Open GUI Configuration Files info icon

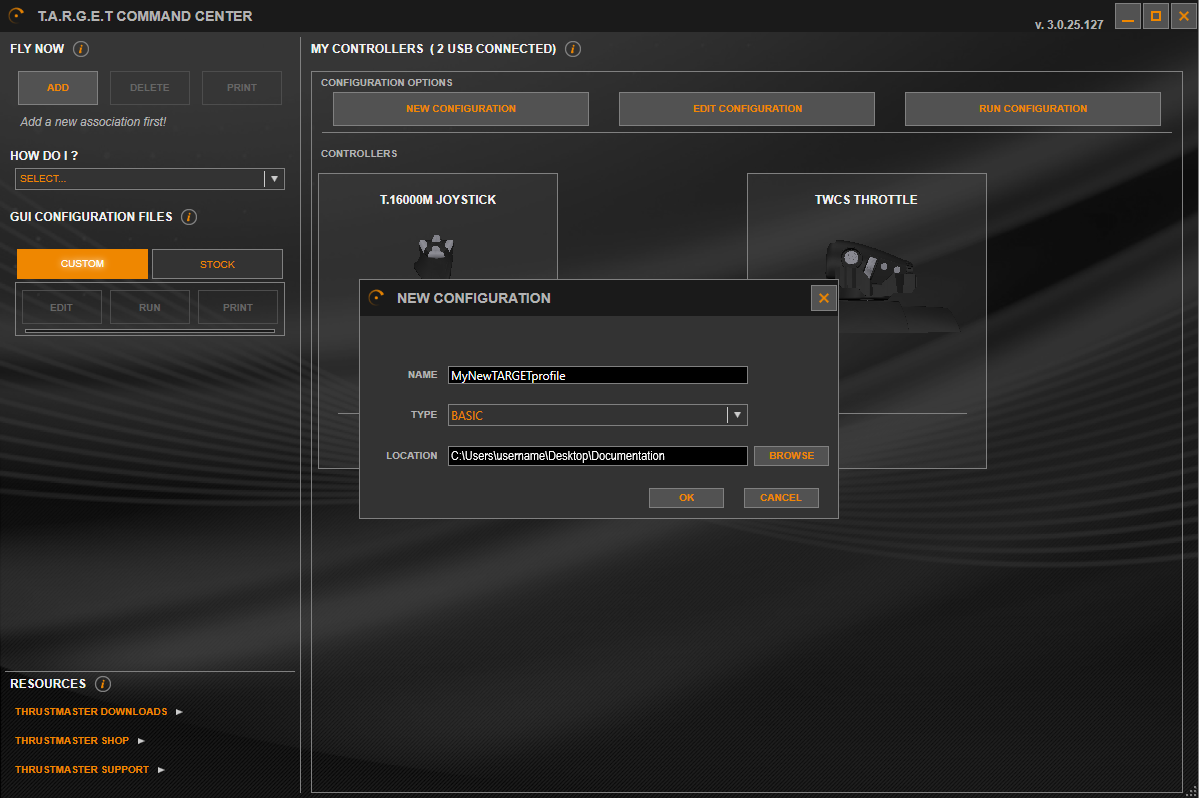189,217
